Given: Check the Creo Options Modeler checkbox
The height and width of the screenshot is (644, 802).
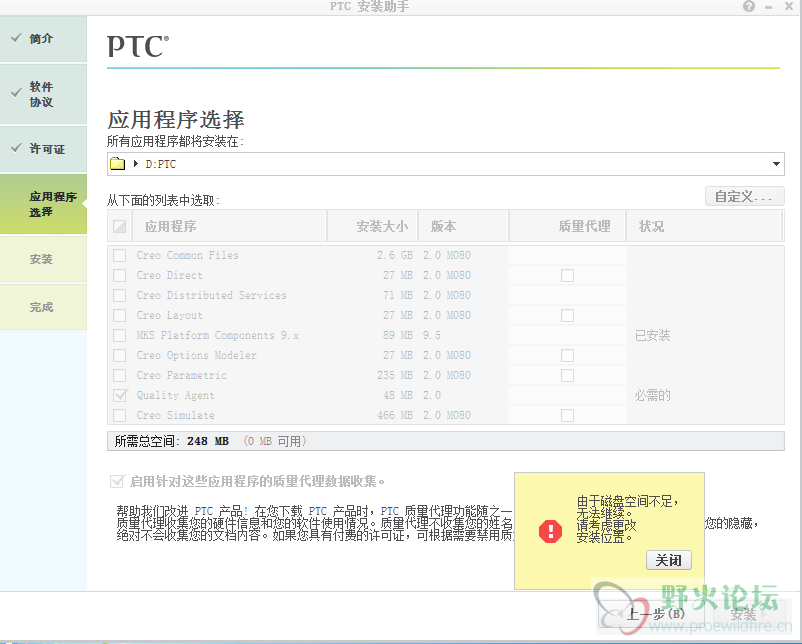Looking at the screenshot, I should click(120, 355).
